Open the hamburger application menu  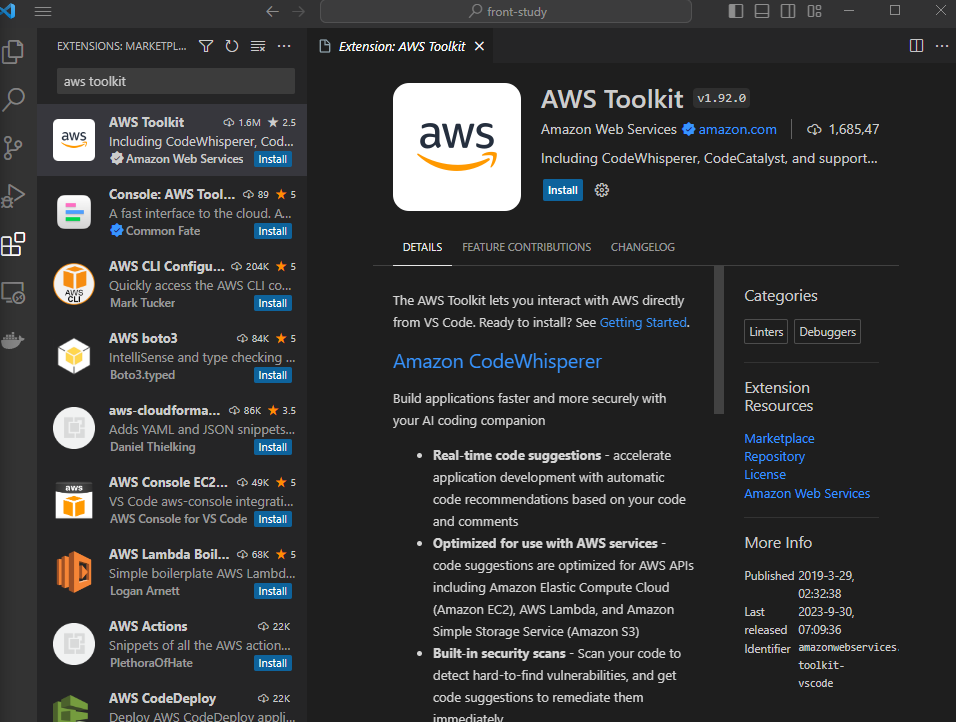pos(43,12)
